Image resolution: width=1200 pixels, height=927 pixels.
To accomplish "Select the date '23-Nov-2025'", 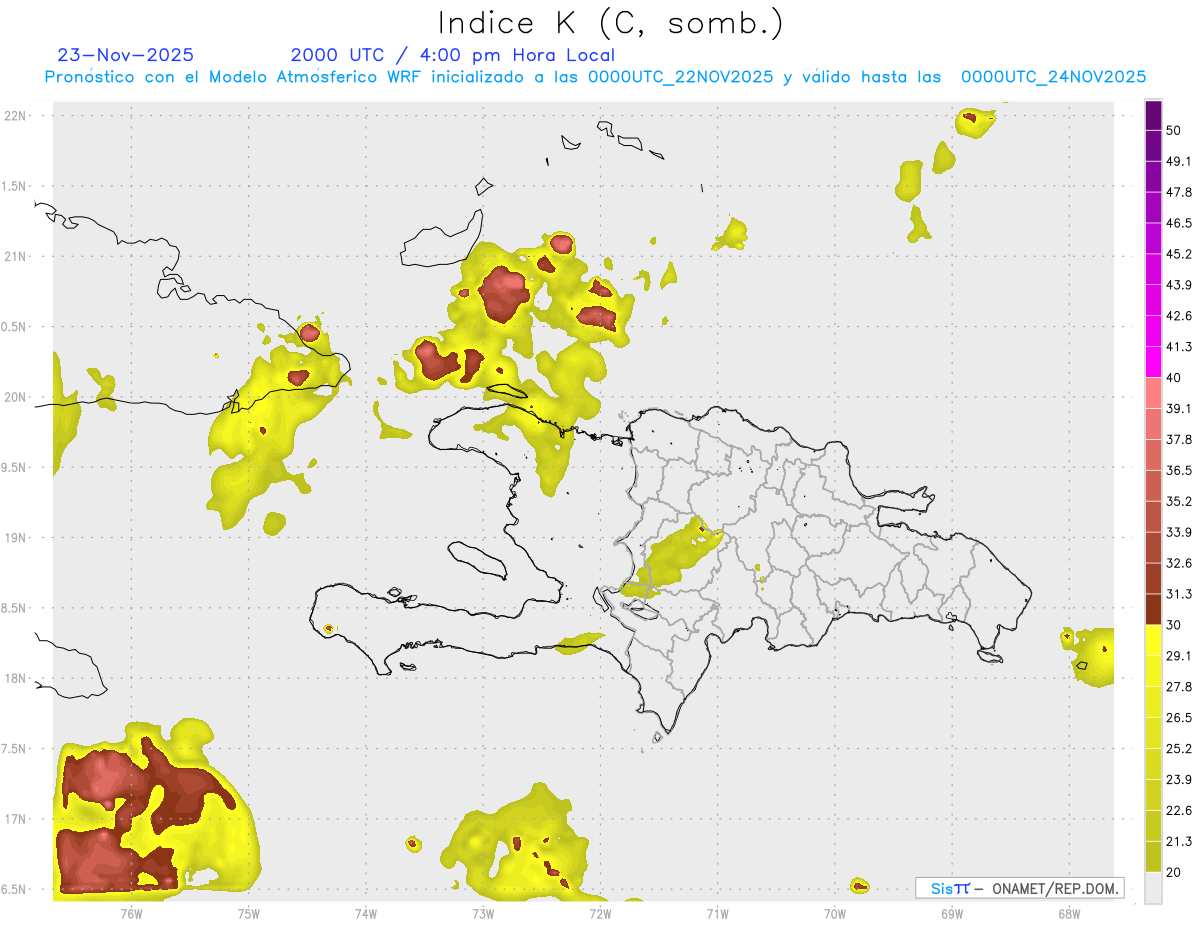I will pyautogui.click(x=126, y=55).
